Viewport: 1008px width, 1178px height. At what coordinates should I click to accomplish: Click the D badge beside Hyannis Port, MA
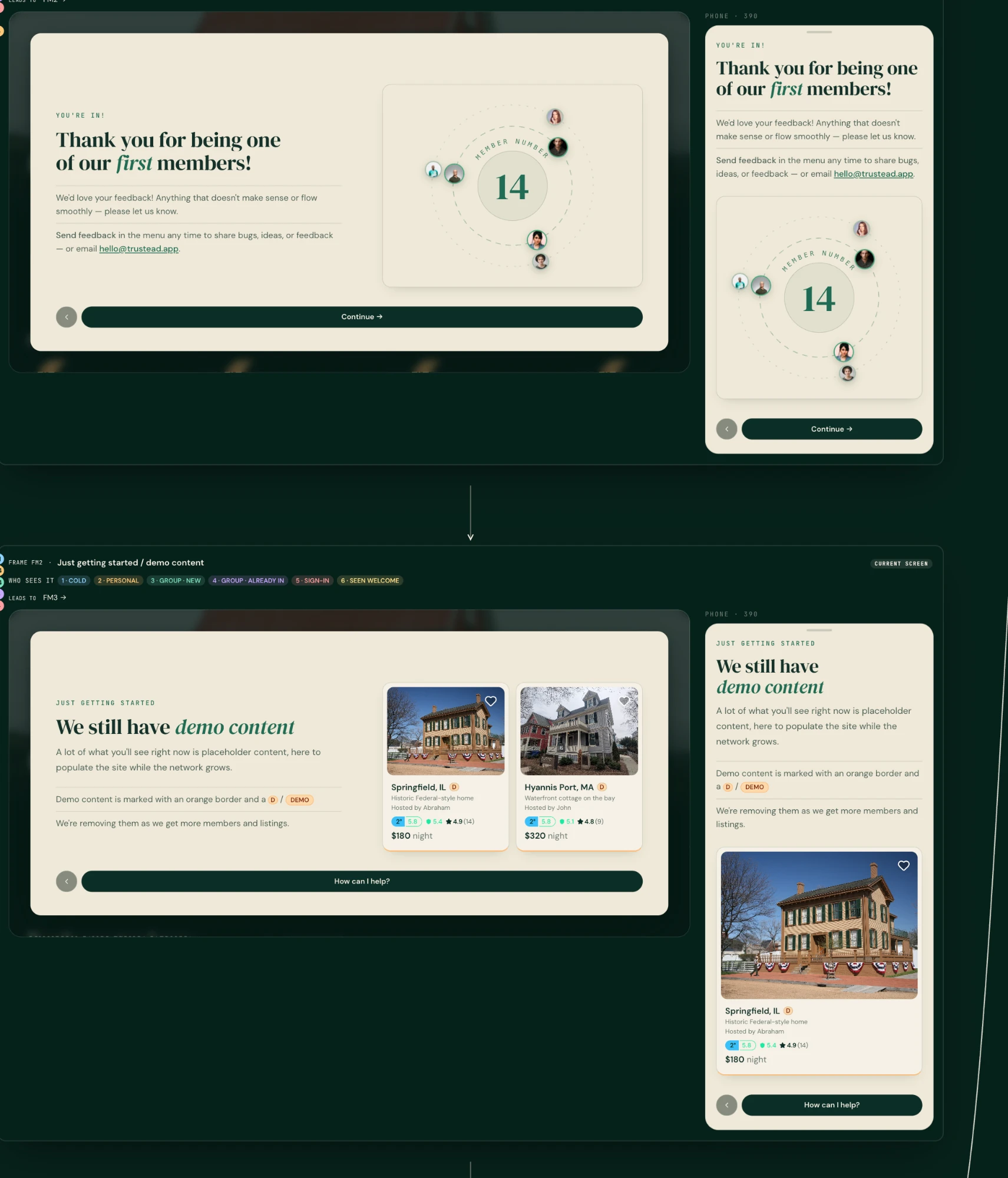tap(602, 787)
